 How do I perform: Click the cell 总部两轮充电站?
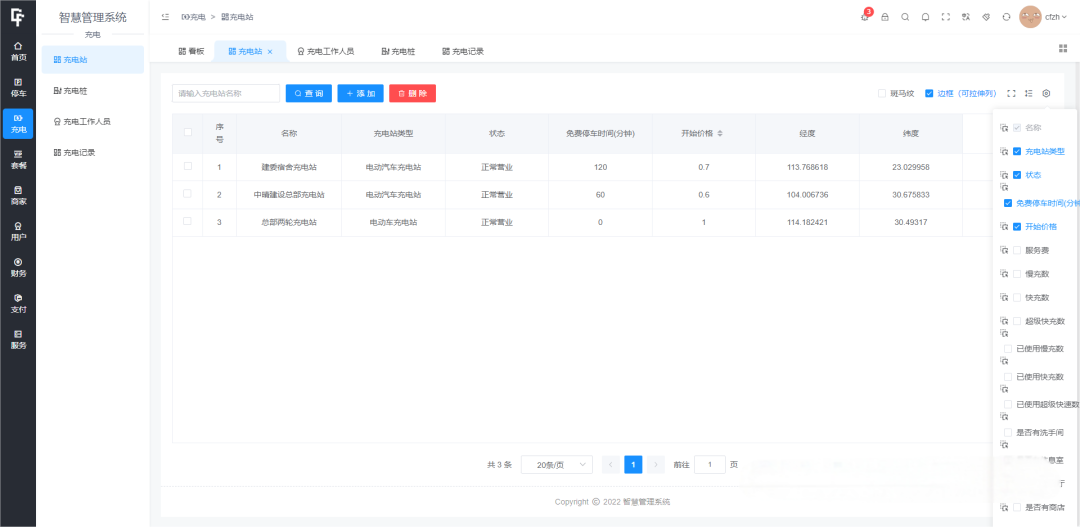click(x=289, y=223)
